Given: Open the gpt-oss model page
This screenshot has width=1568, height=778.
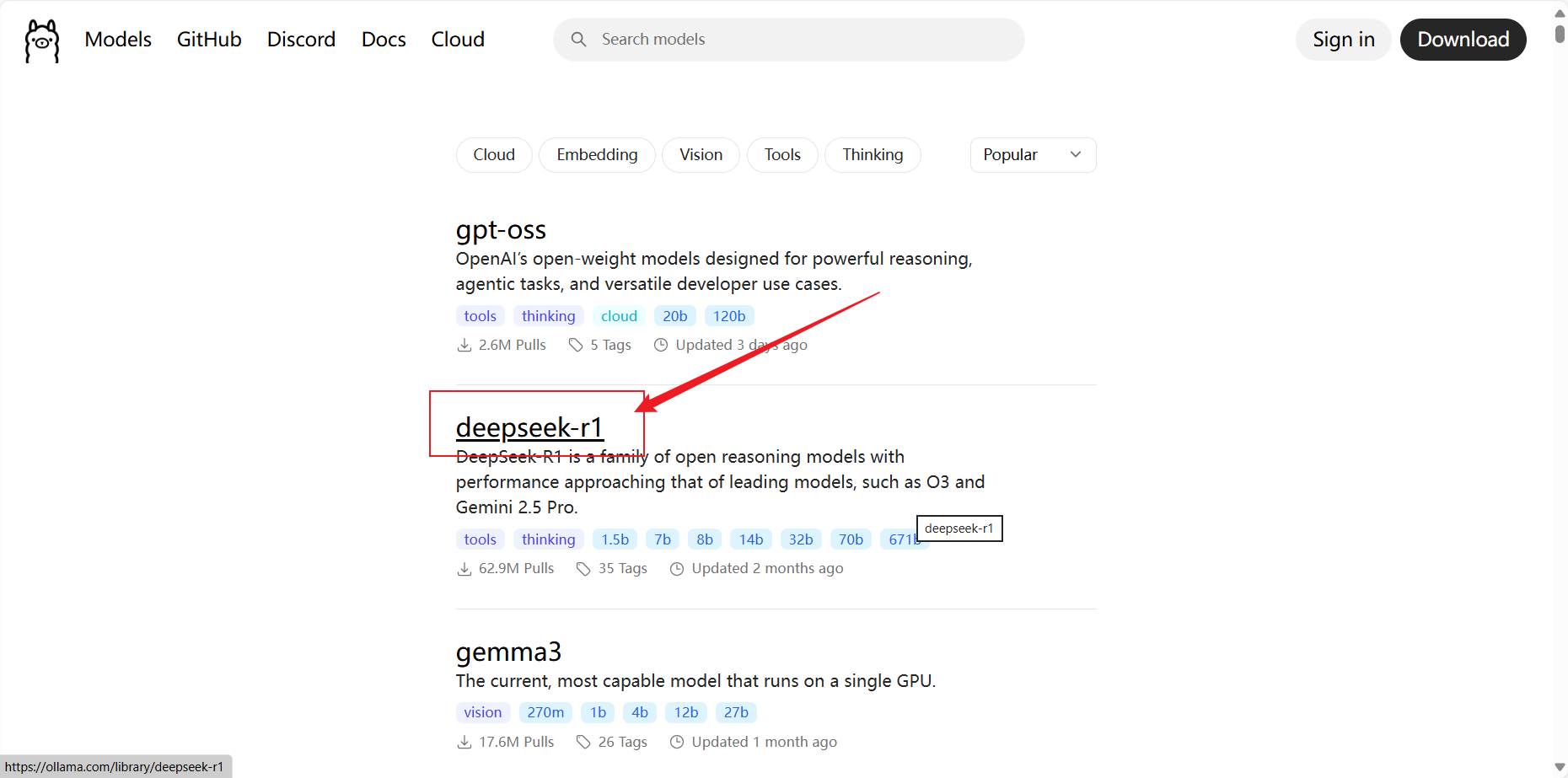Looking at the screenshot, I should pos(501,230).
